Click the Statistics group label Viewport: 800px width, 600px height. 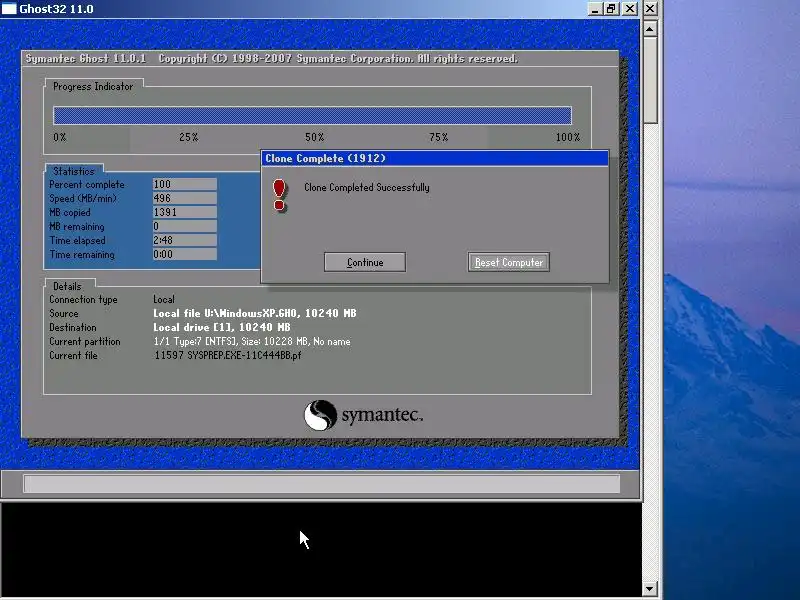pyautogui.click(x=74, y=171)
